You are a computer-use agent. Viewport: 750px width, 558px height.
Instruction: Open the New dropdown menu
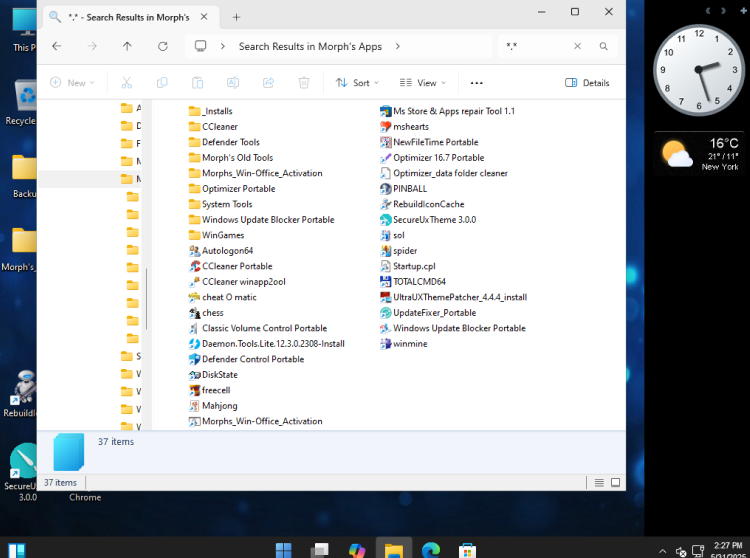click(72, 83)
